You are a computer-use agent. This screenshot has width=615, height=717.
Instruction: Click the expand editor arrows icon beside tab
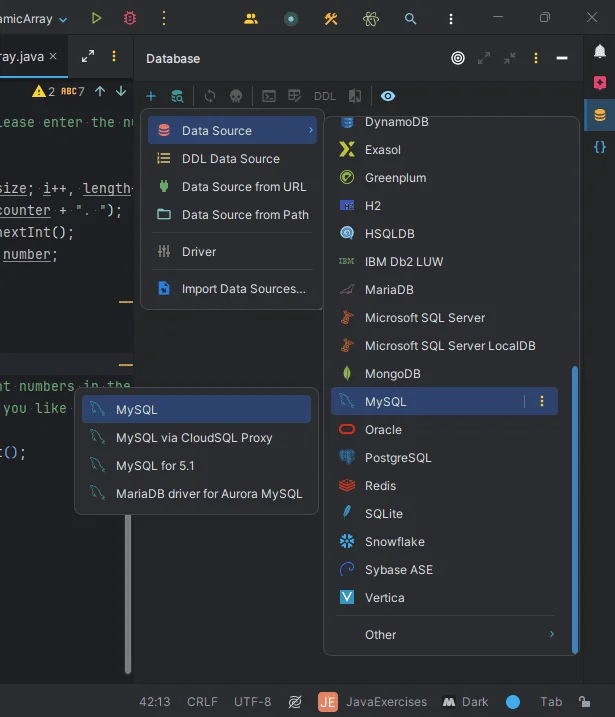88,56
